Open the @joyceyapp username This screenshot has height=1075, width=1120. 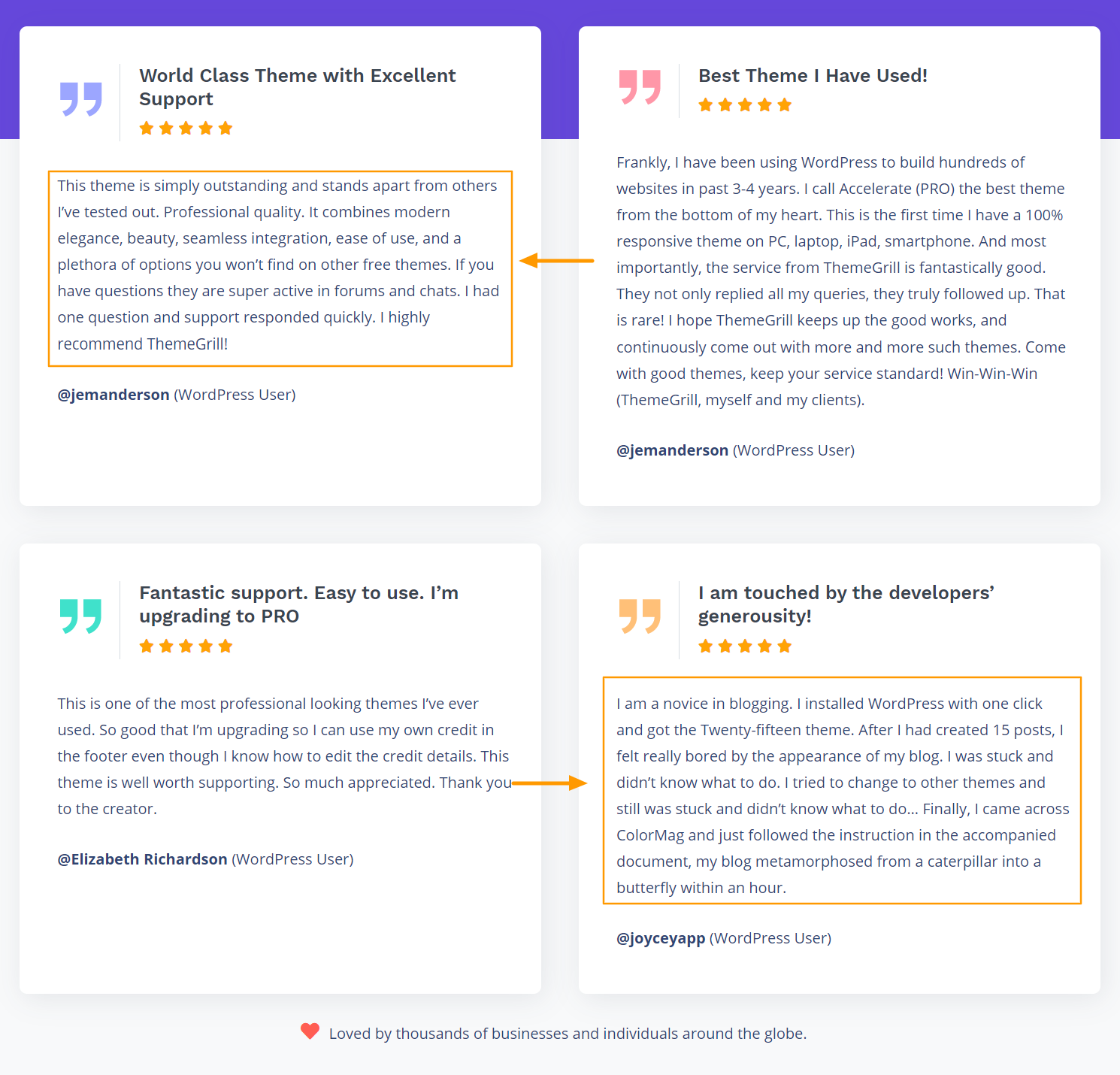click(x=661, y=938)
